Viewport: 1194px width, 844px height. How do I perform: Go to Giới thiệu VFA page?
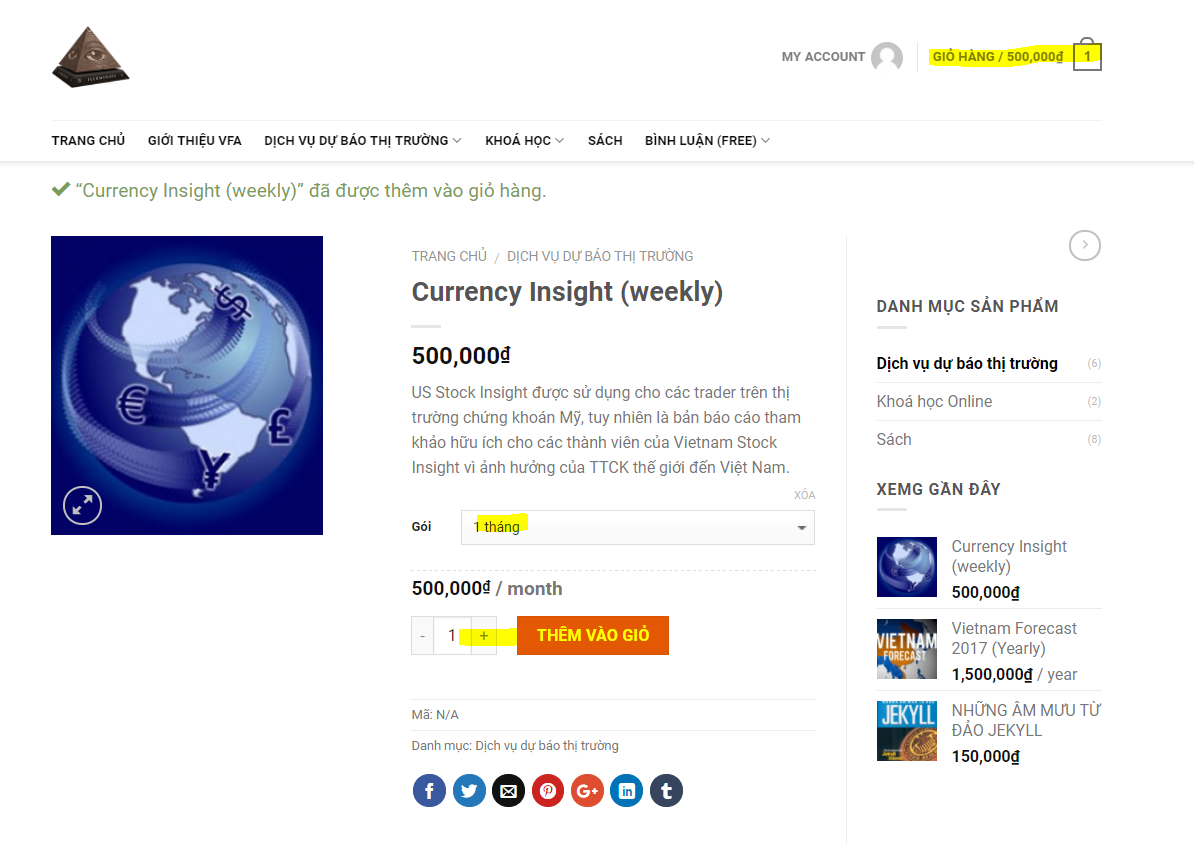point(195,141)
